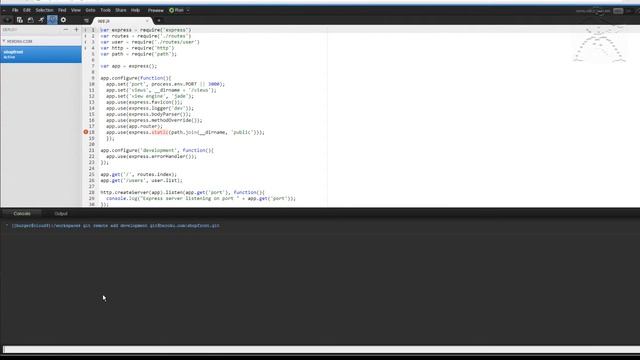Click line number 21 in the gutter

click(x=92, y=150)
